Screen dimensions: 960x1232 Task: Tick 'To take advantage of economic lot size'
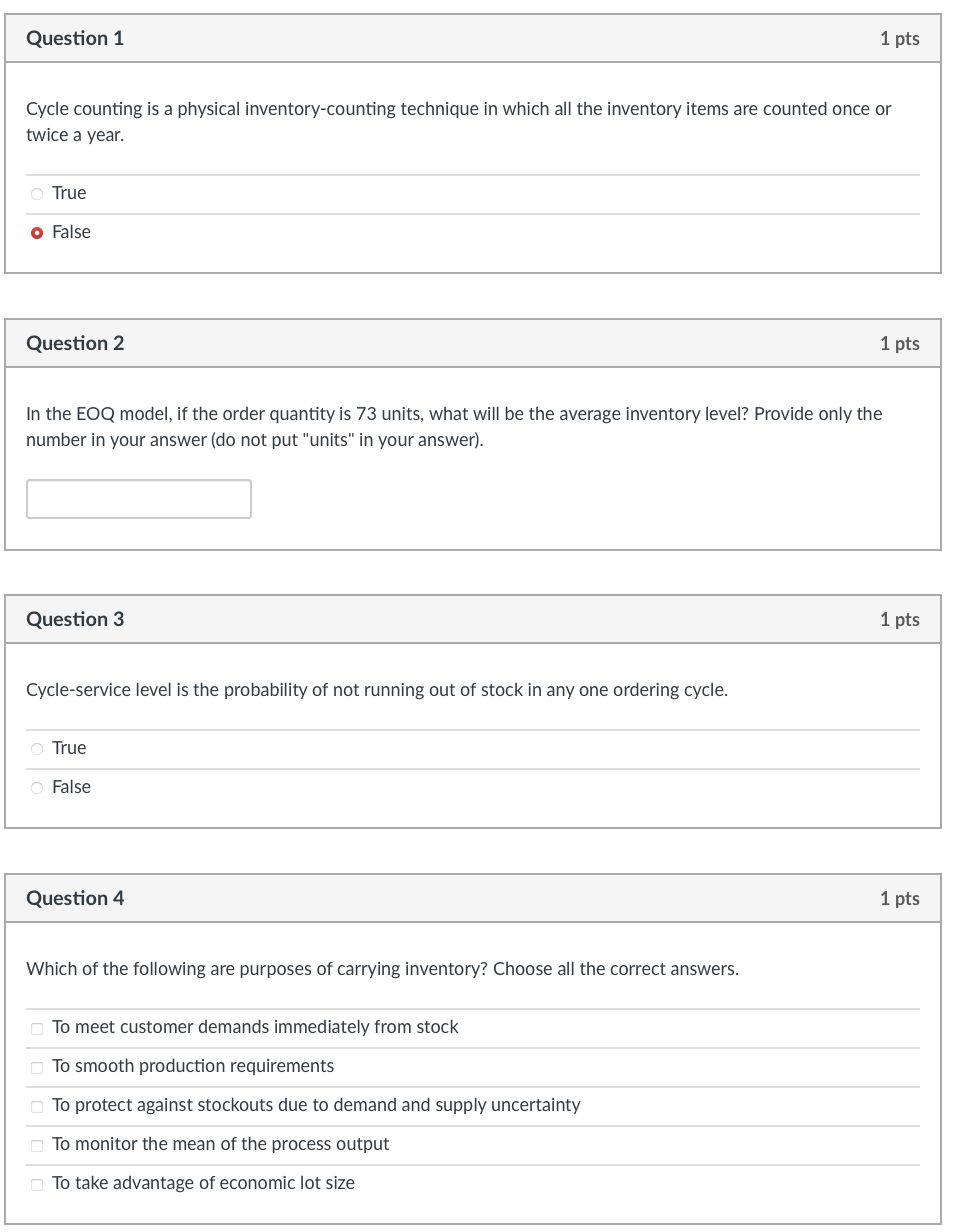(x=37, y=1184)
